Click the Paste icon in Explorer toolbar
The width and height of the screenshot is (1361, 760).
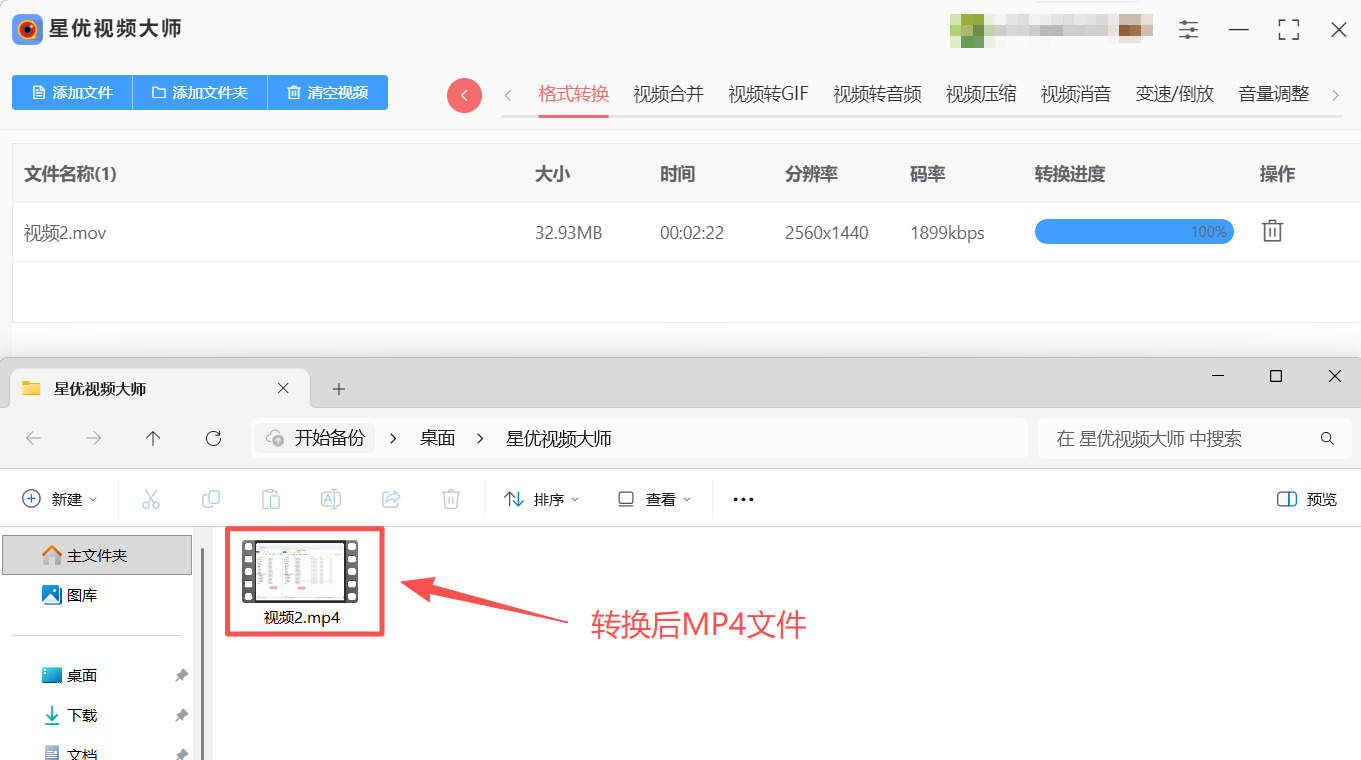(x=271, y=499)
